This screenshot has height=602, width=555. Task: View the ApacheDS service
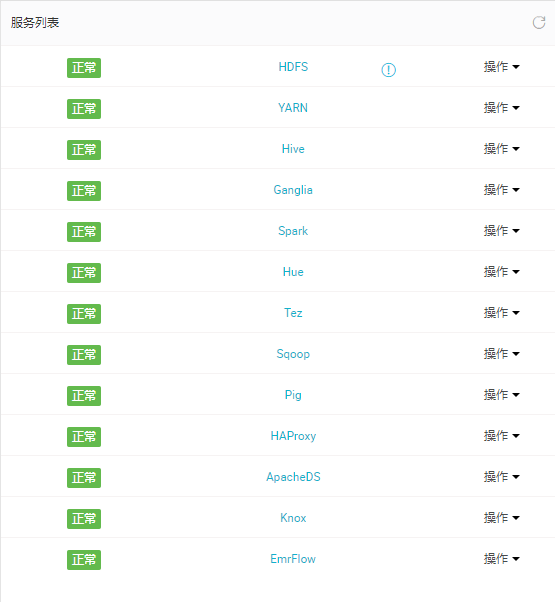click(293, 477)
